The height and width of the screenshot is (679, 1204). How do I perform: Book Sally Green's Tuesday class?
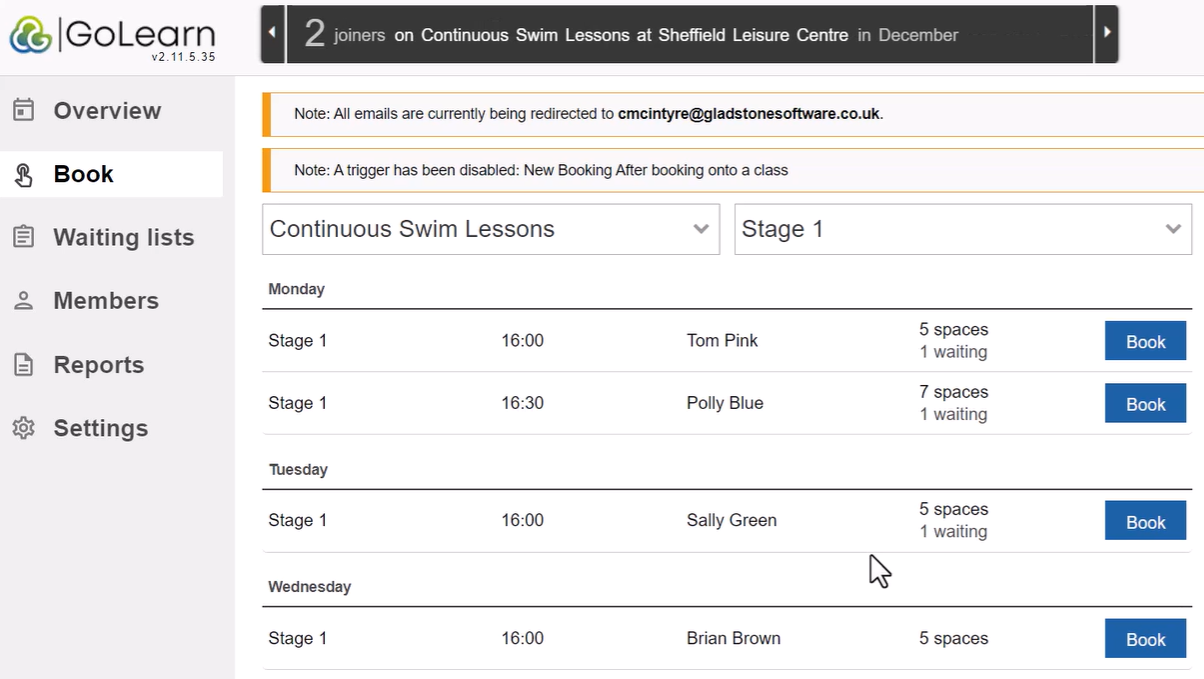1145,521
